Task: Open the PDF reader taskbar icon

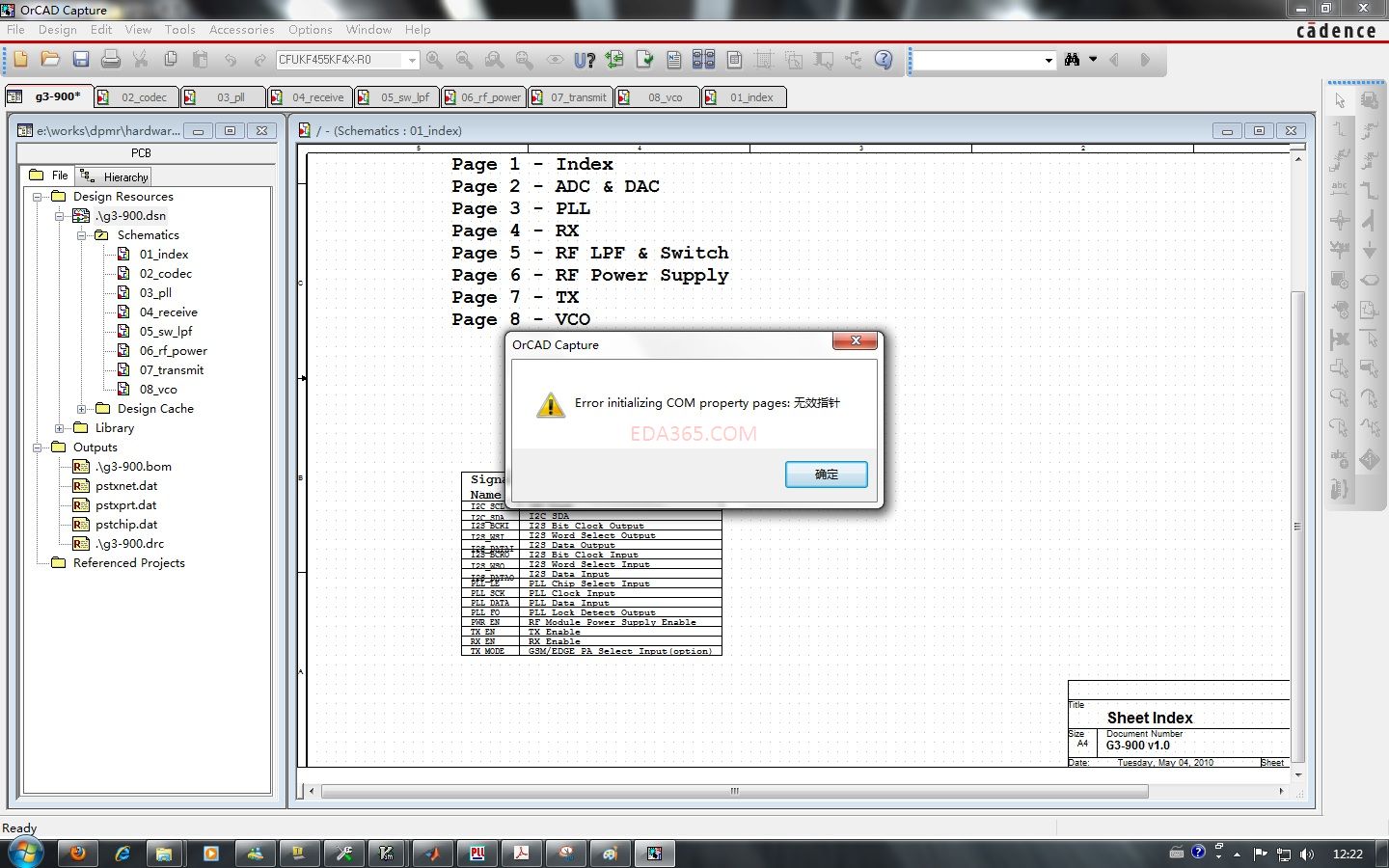Action: click(x=521, y=853)
